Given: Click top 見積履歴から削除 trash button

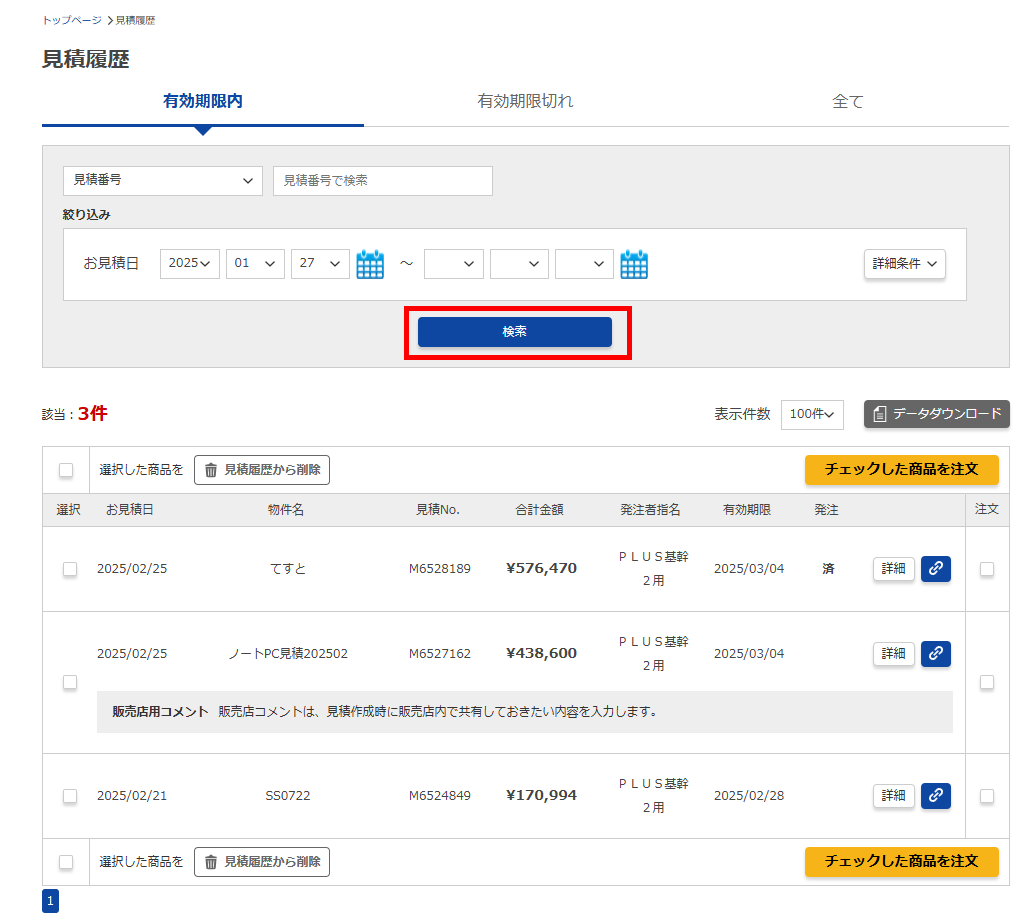Looking at the screenshot, I should click(x=262, y=470).
